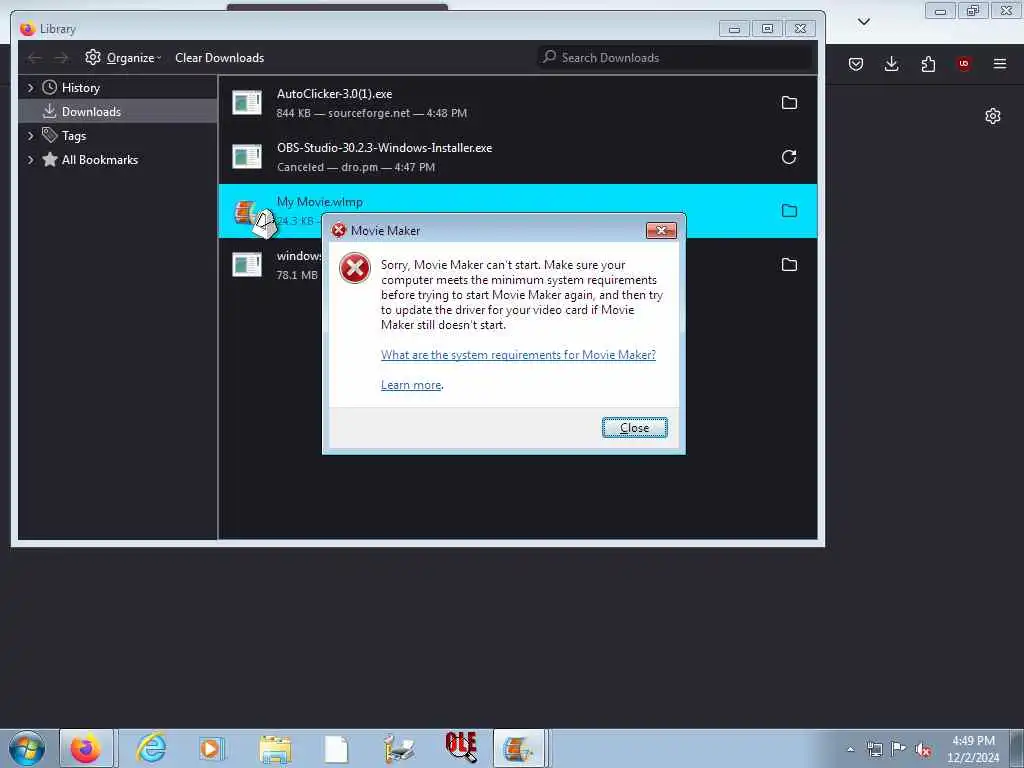Select the AutoClicker-3.0(1).exe download entry
Image resolution: width=1024 pixels, height=768 pixels.
coord(517,103)
